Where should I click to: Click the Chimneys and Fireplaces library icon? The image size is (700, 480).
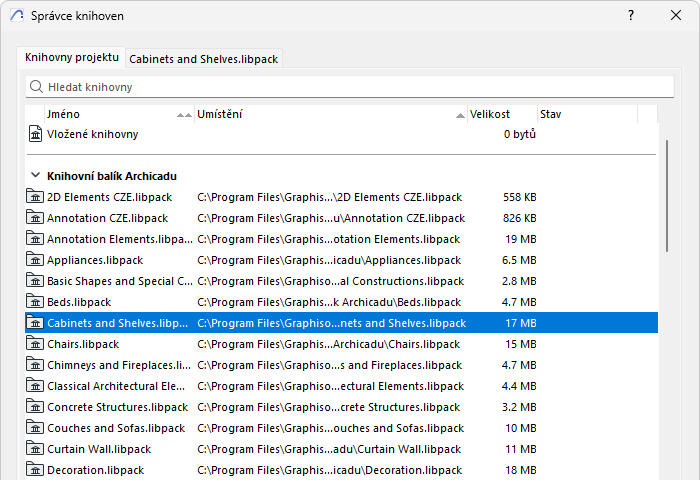35,364
